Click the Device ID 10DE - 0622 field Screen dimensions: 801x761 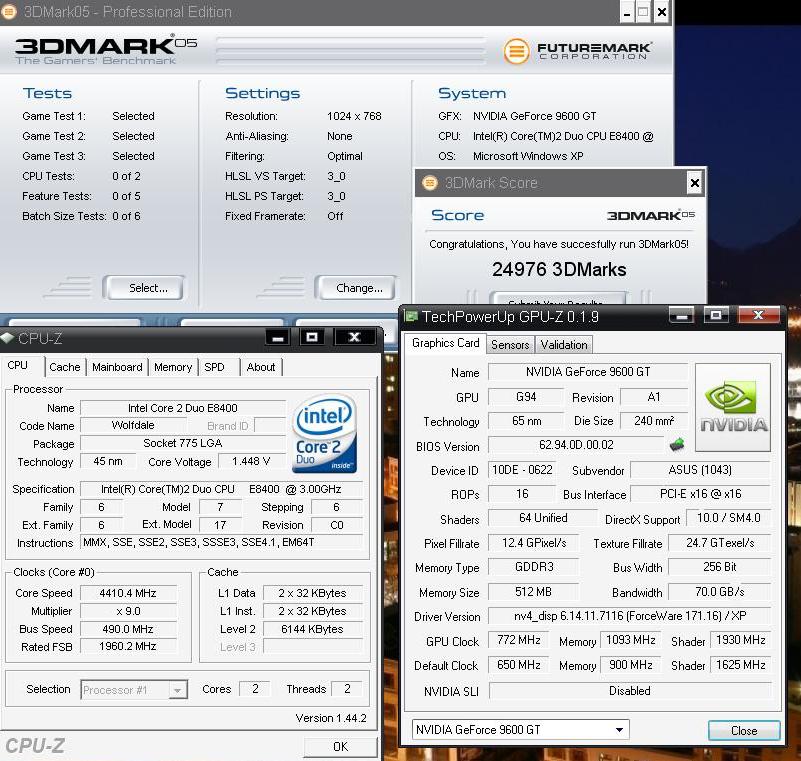[x=522, y=470]
